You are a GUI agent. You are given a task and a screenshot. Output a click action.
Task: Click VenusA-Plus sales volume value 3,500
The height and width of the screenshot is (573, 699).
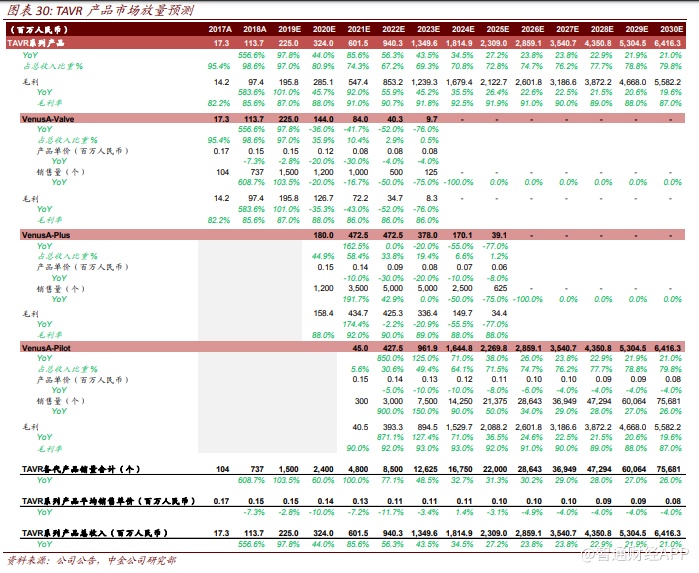click(358, 289)
